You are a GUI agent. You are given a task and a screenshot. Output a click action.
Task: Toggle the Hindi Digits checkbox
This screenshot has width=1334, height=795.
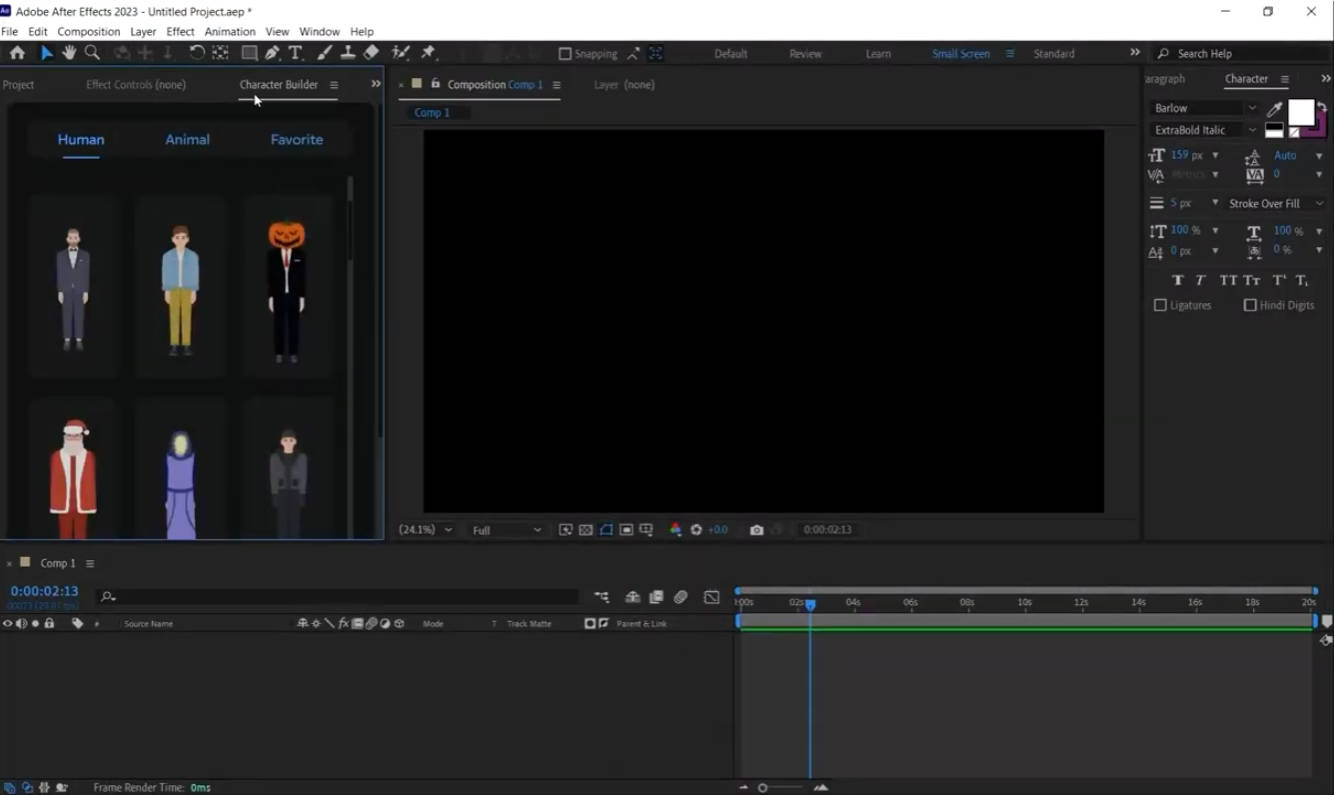1250,305
